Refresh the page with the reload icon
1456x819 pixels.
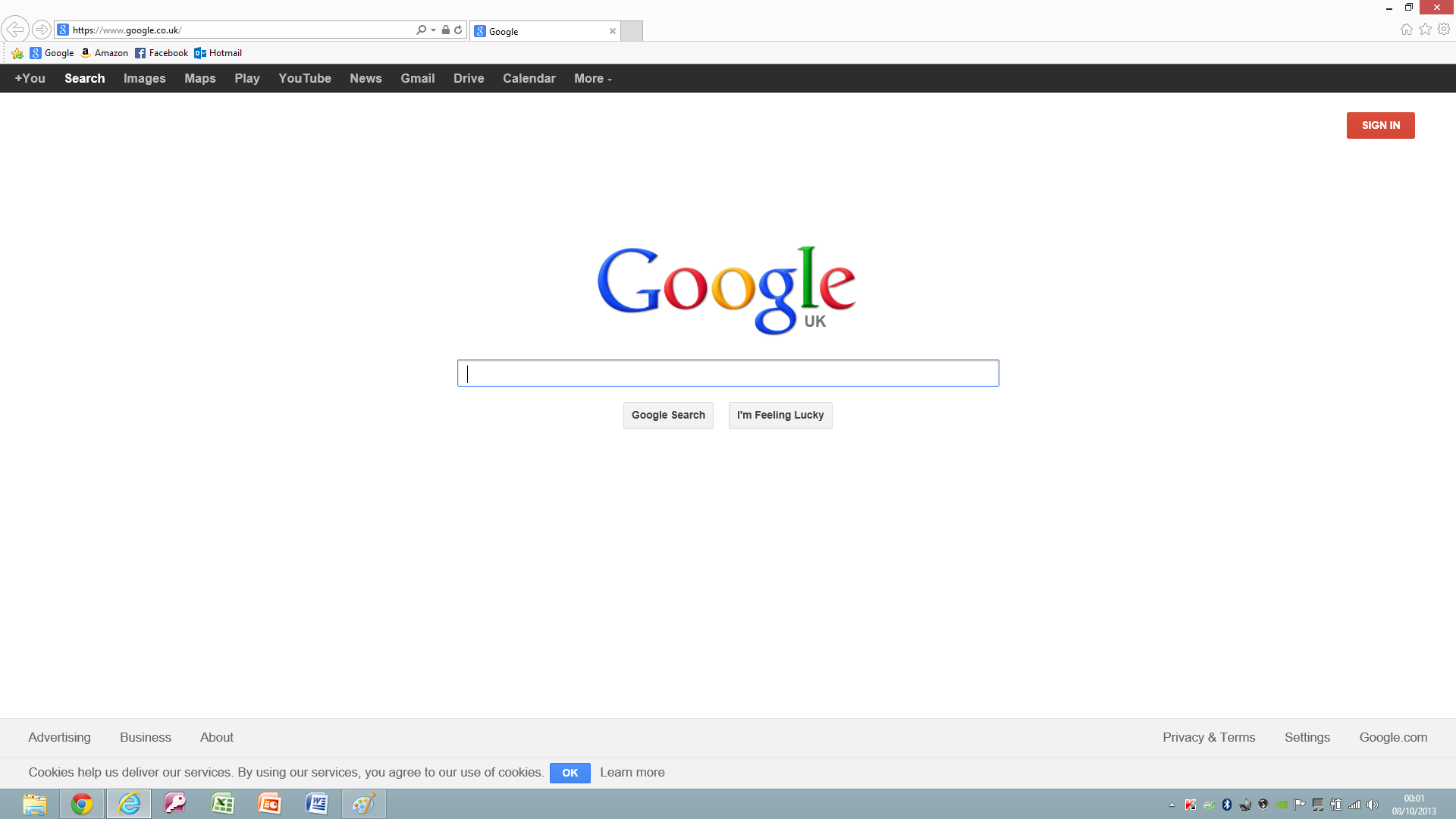pyautogui.click(x=458, y=30)
